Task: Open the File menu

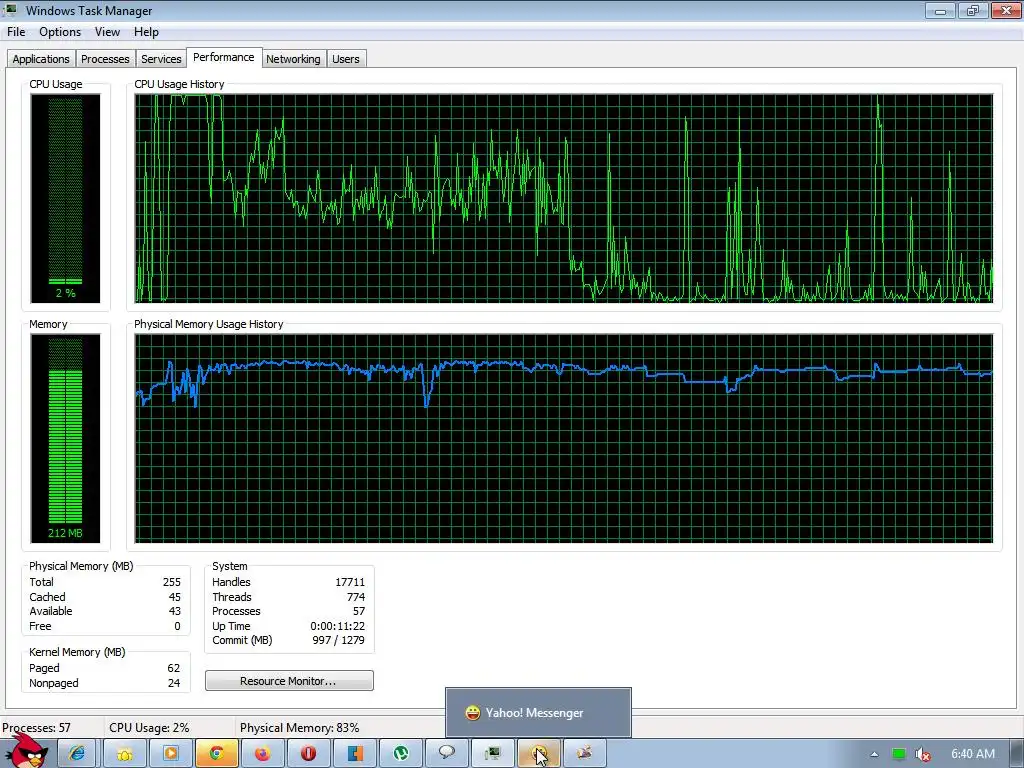Action: pyautogui.click(x=16, y=32)
